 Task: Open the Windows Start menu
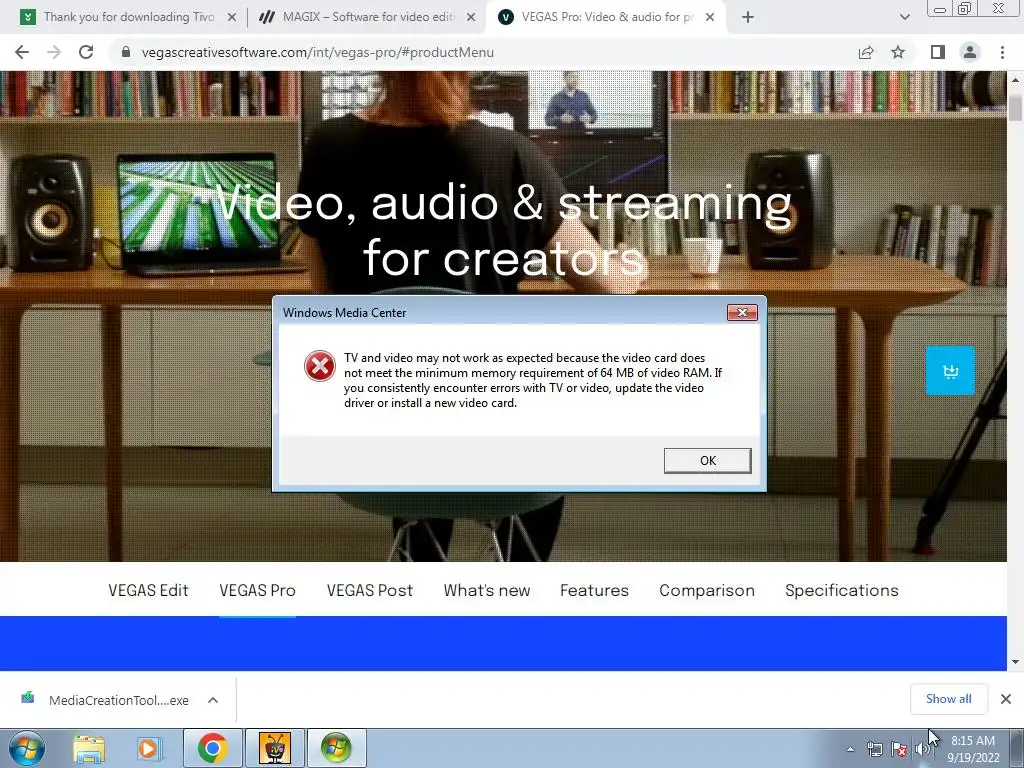click(x=27, y=748)
